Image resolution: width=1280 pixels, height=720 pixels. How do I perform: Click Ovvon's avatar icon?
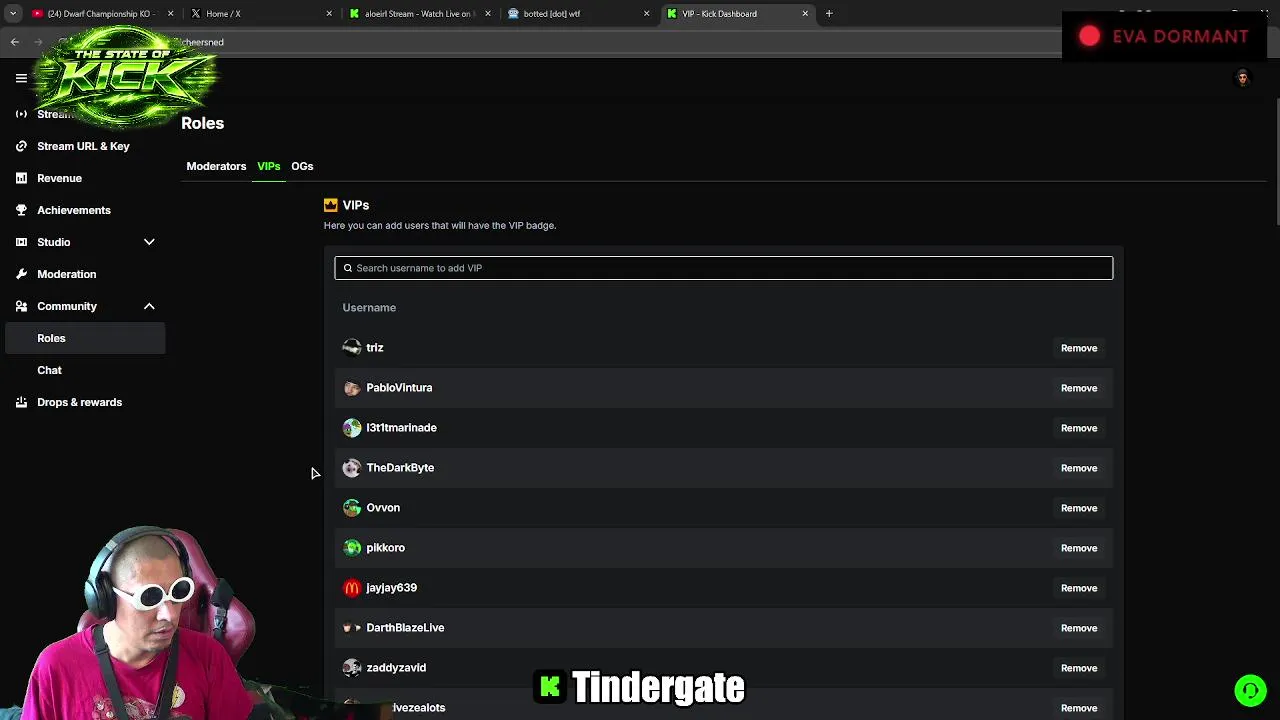tap(352, 507)
